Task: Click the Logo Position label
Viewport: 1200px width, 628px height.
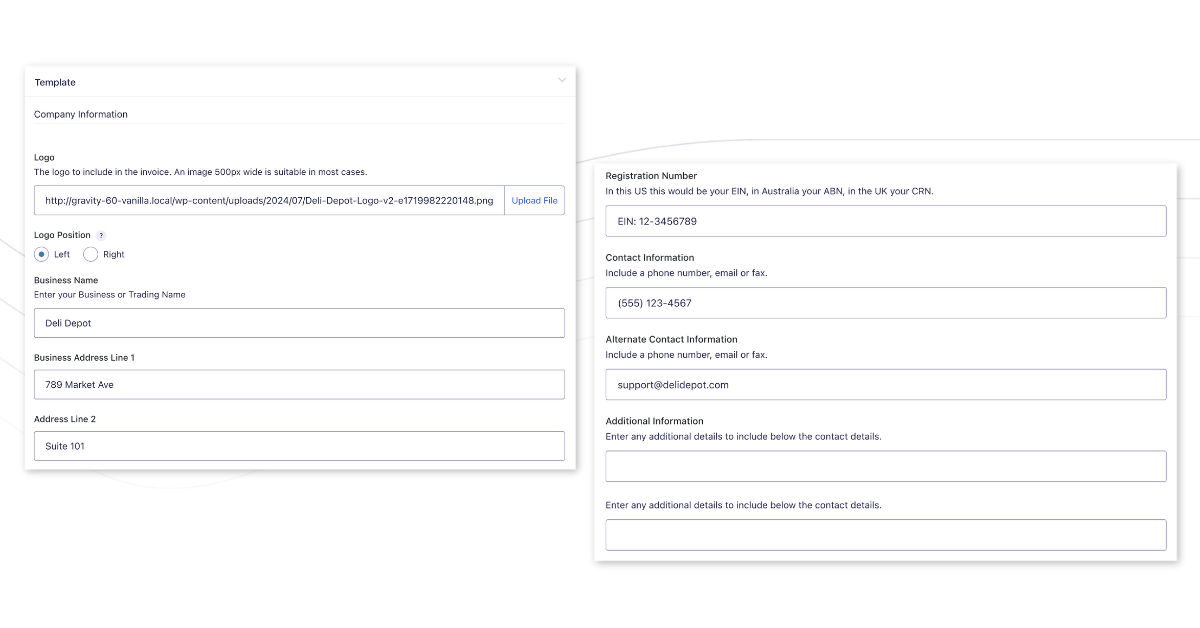Action: 62,235
